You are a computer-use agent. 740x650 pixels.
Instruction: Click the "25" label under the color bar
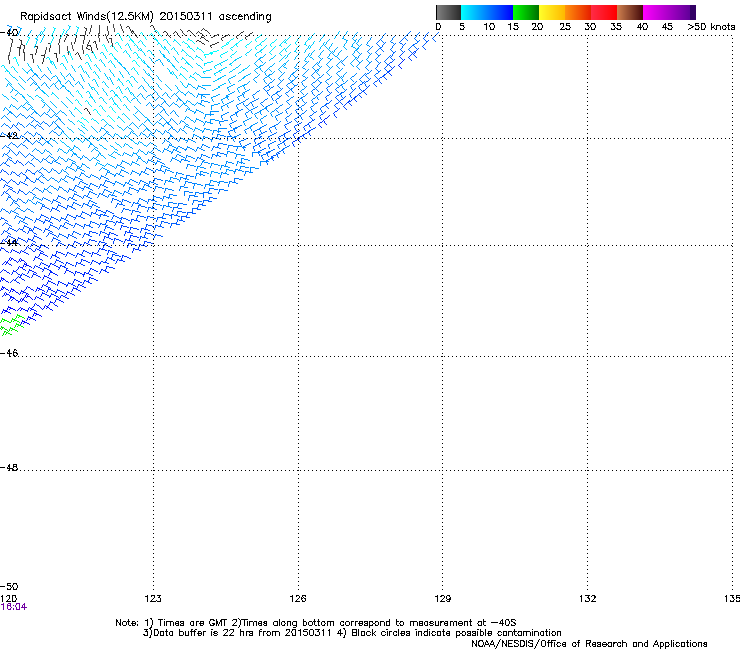(565, 27)
